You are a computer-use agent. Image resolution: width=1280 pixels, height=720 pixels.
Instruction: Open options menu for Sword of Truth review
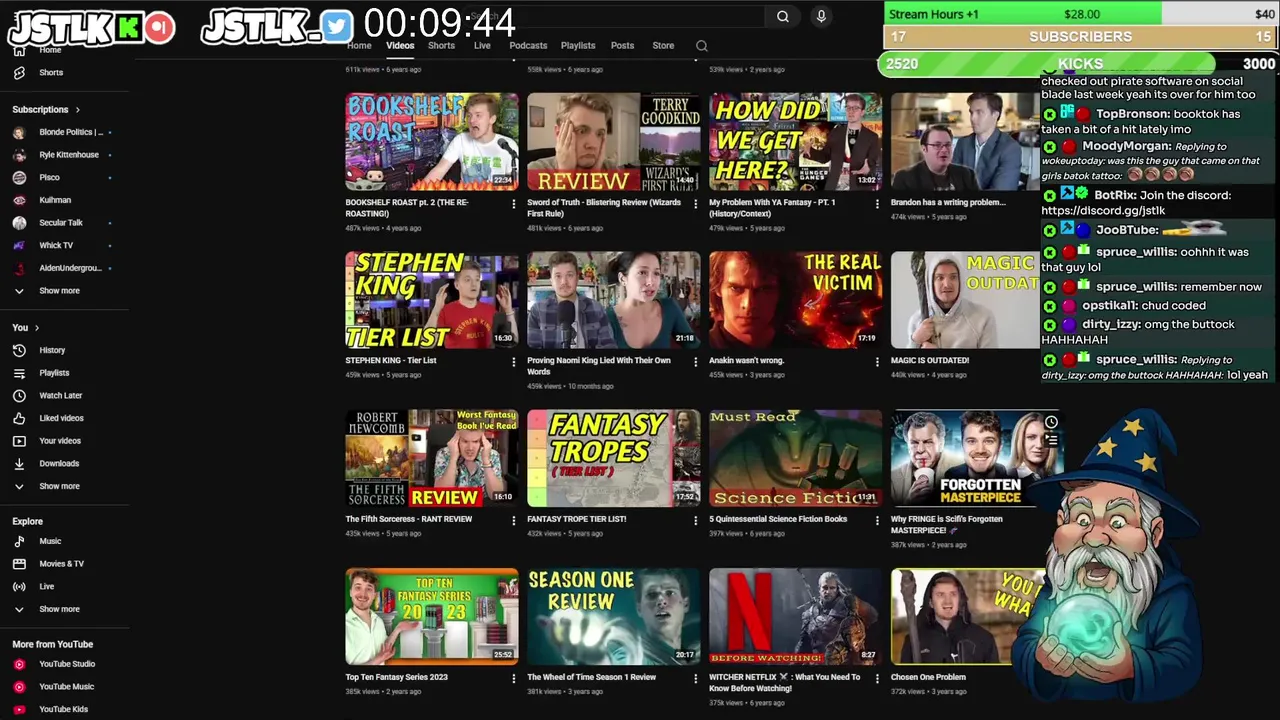(696, 203)
